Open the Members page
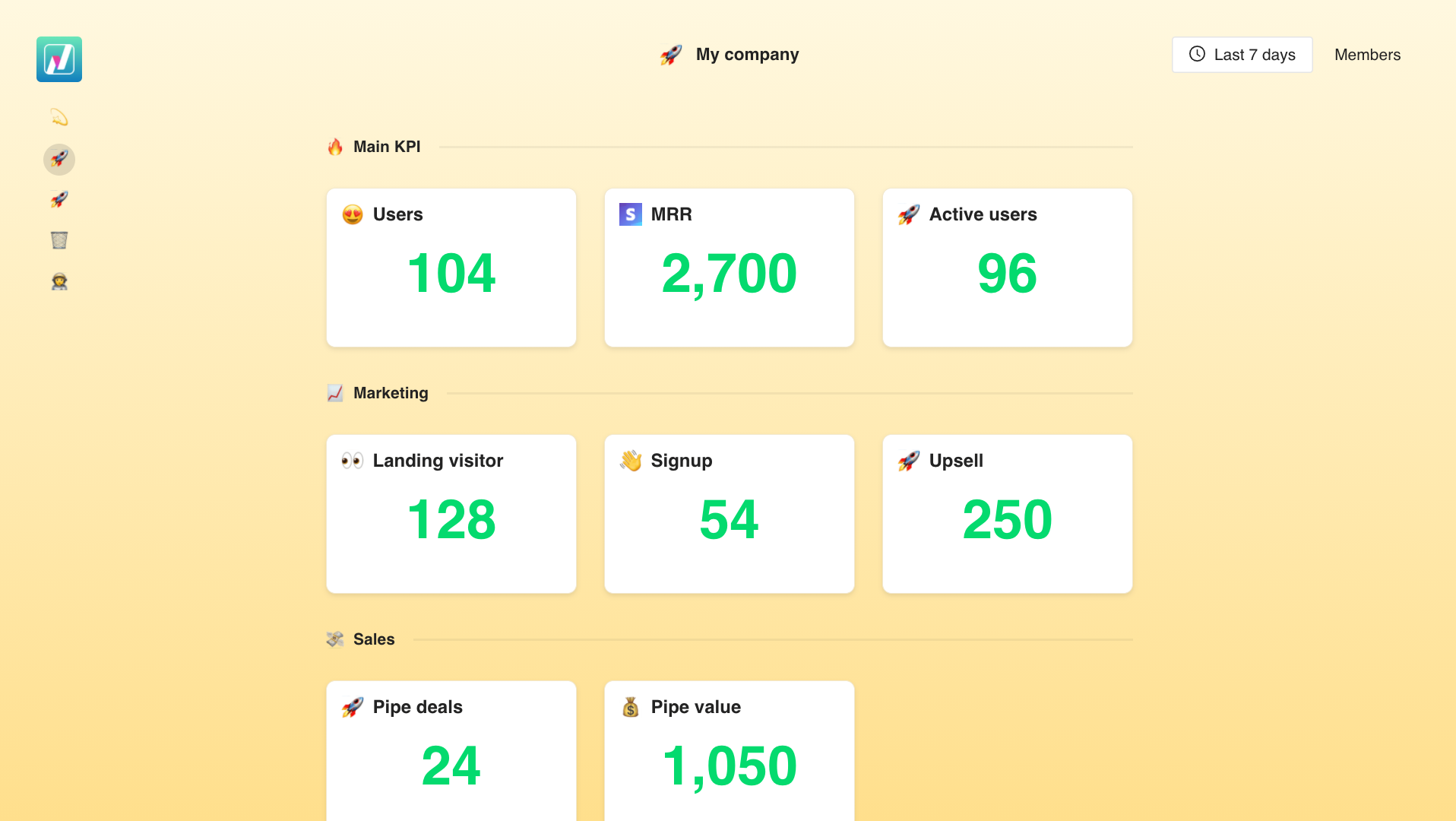This screenshot has height=821, width=1456. 1367,55
